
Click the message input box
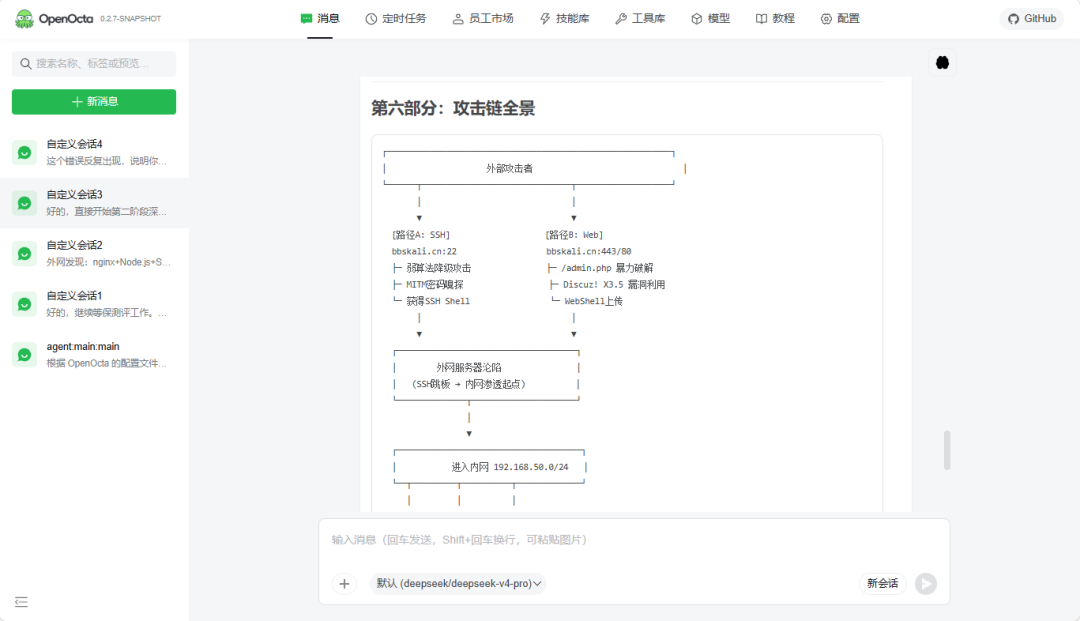pos(634,540)
